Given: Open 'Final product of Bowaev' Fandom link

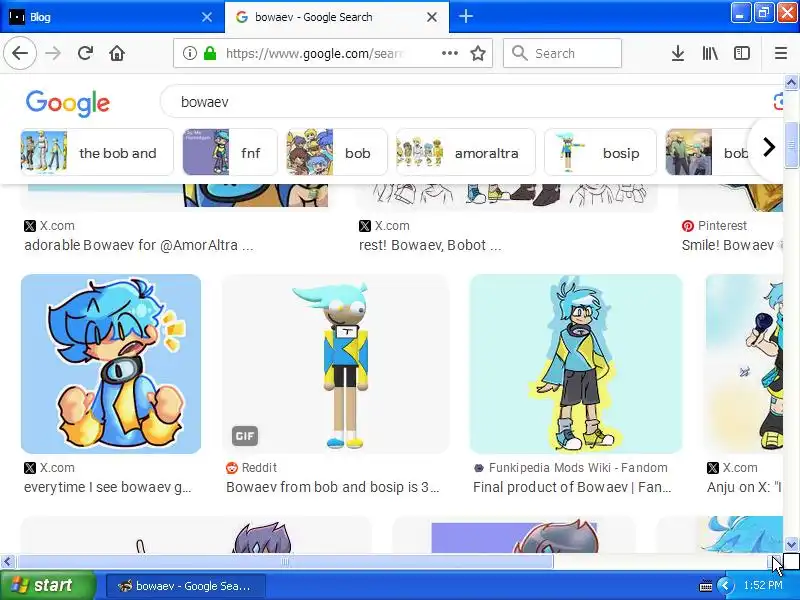Looking at the screenshot, I should (572, 487).
